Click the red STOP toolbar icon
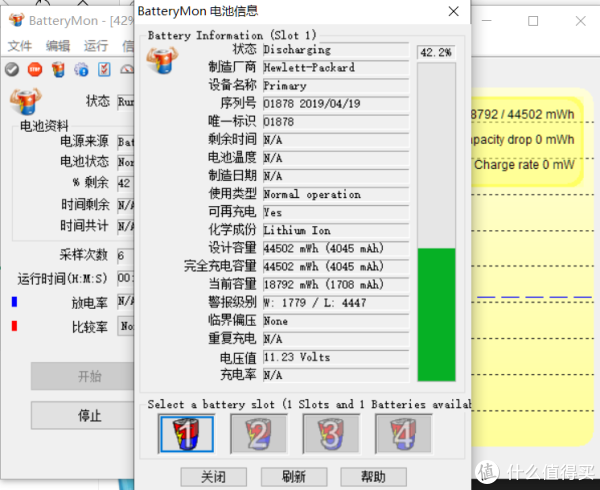This screenshot has height=490, width=600. tap(35, 69)
